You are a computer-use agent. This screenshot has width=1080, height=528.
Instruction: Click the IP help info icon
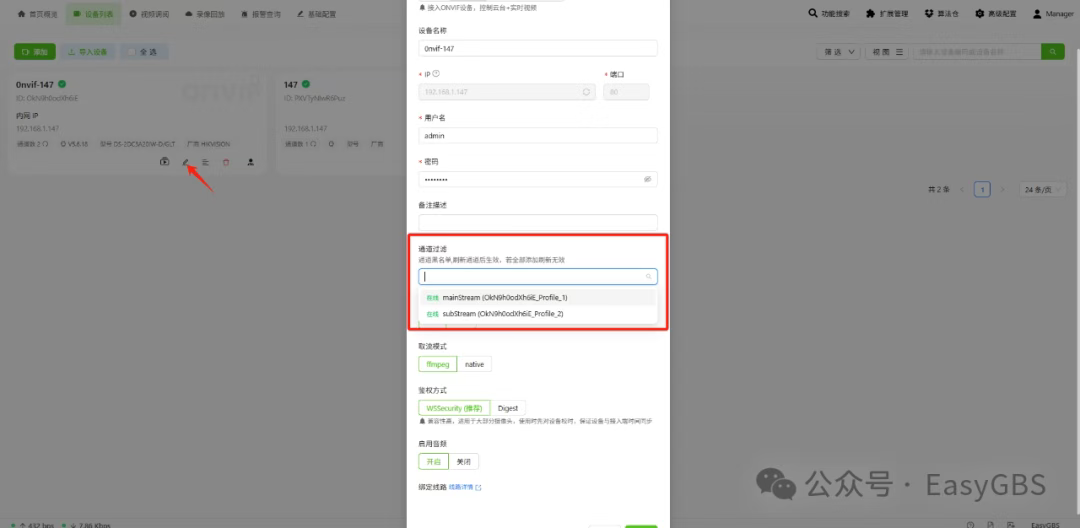pyautogui.click(x=436, y=74)
